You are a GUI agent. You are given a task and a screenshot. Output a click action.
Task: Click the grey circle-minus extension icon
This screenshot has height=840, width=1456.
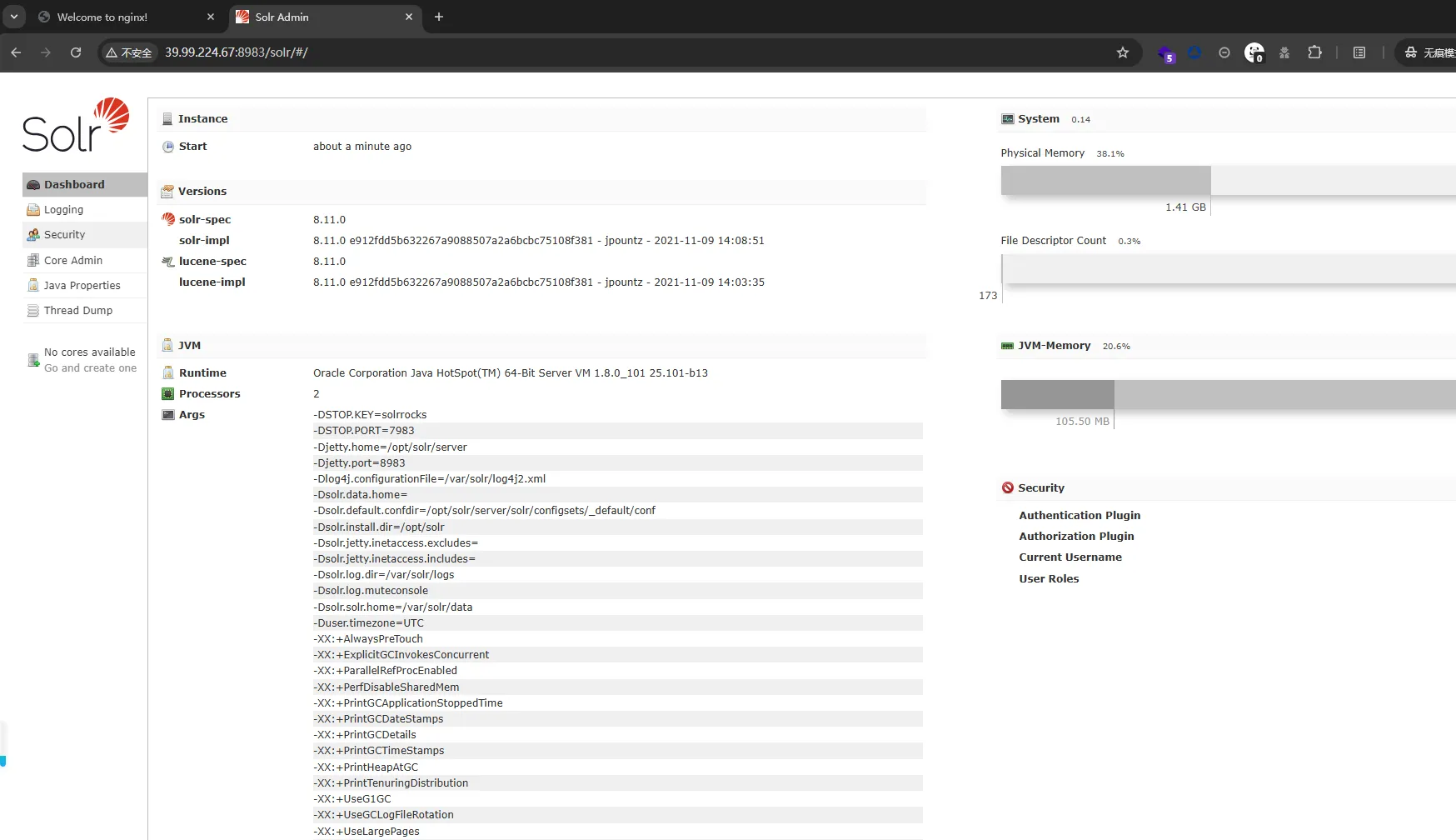point(1224,52)
